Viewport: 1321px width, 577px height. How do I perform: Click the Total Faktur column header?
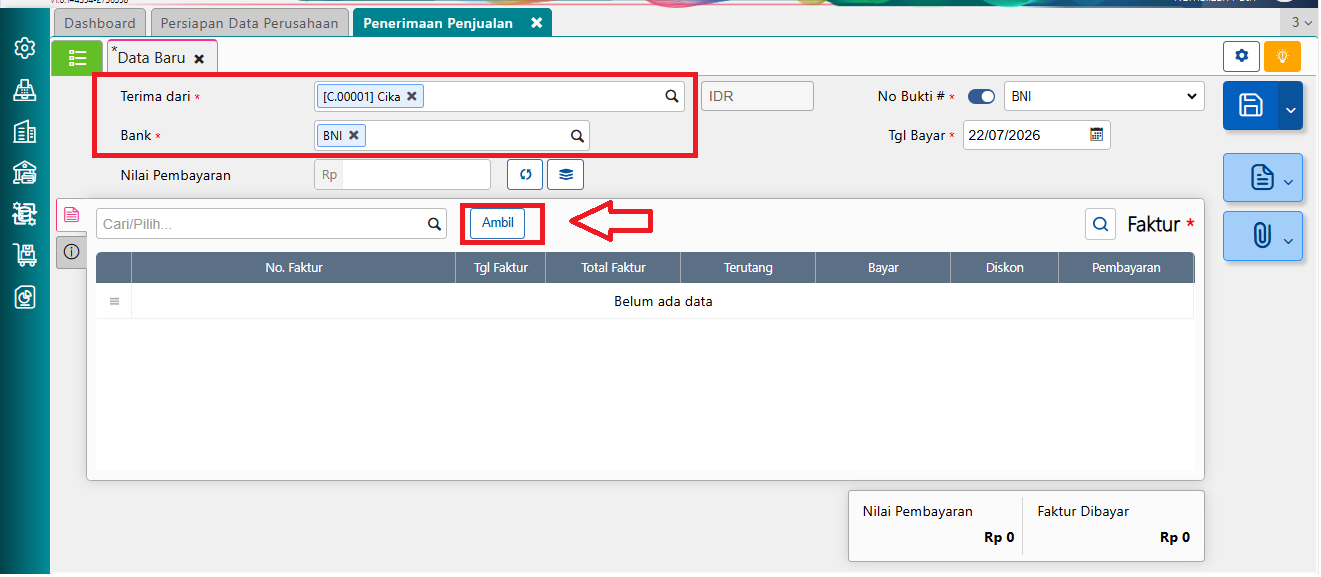(613, 267)
